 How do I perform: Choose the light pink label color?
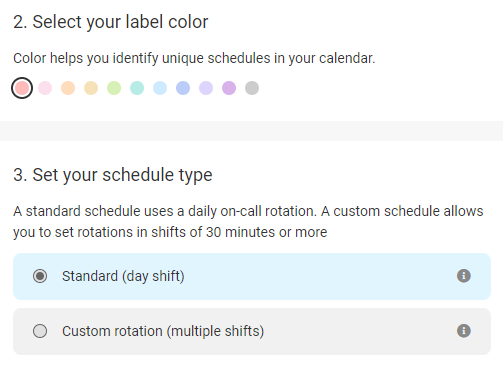[45, 88]
